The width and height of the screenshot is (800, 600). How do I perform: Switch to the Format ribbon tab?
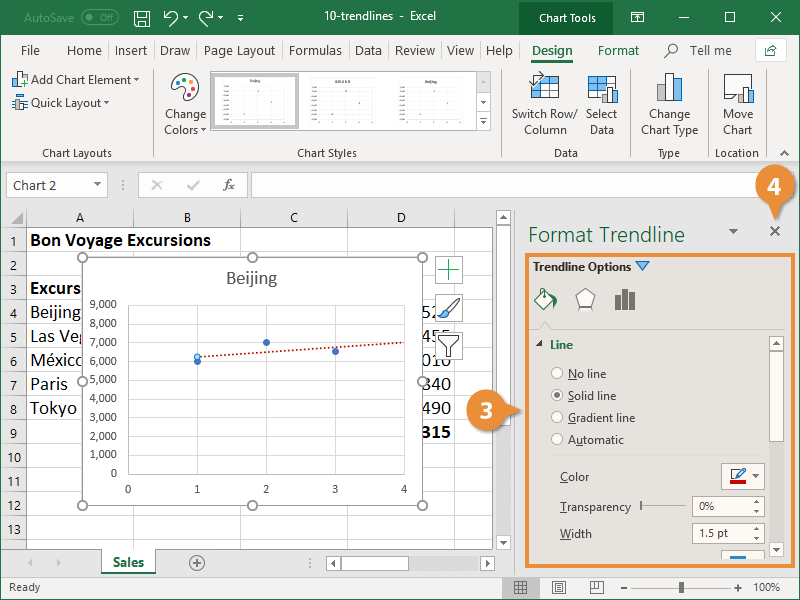tap(618, 51)
